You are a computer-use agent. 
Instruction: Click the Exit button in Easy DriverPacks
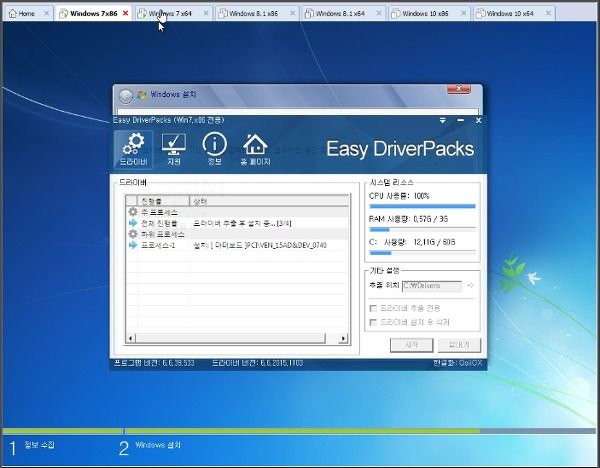click(x=459, y=345)
